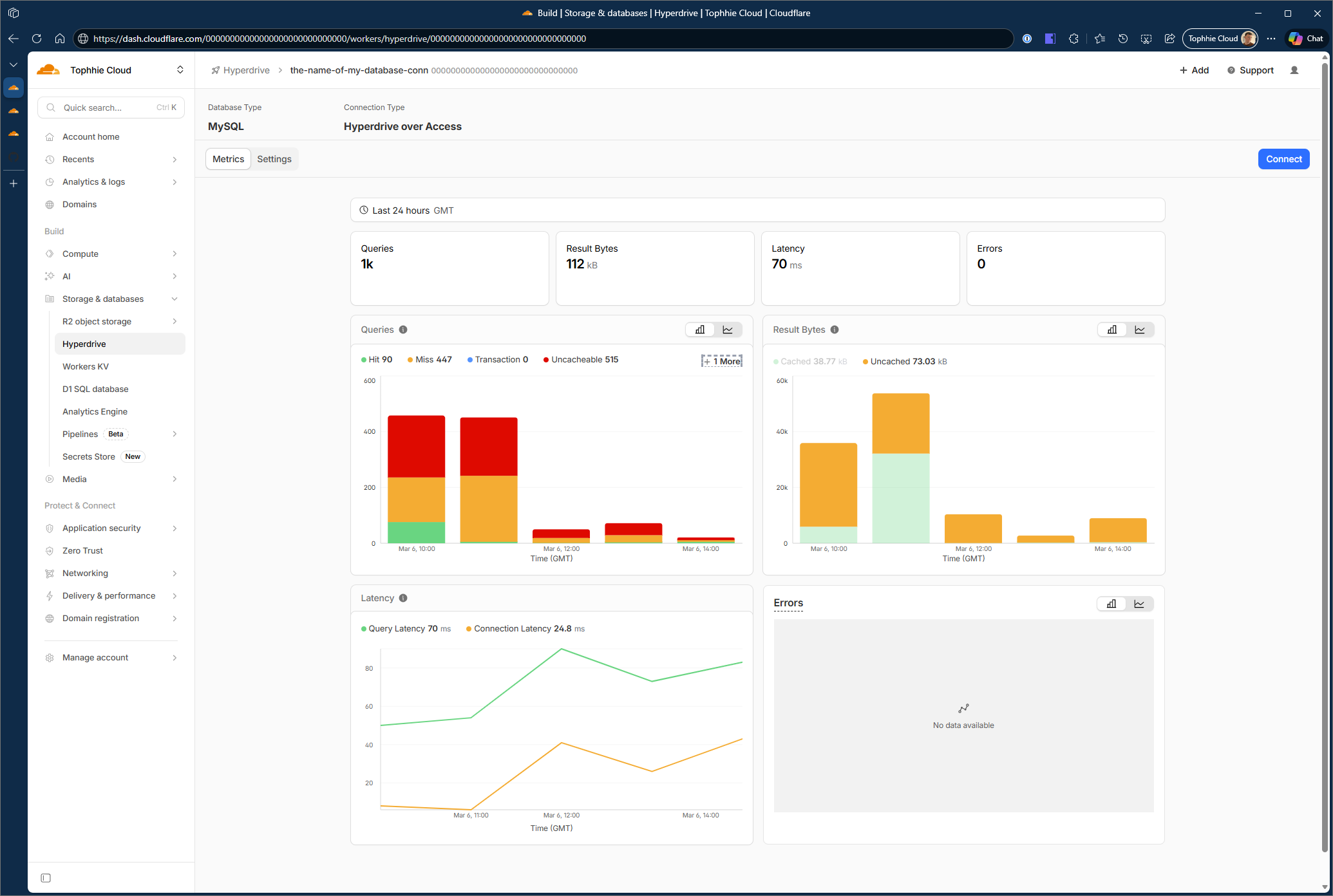Click the Cloudflare logo icon
The height and width of the screenshot is (896, 1333).
(x=48, y=70)
